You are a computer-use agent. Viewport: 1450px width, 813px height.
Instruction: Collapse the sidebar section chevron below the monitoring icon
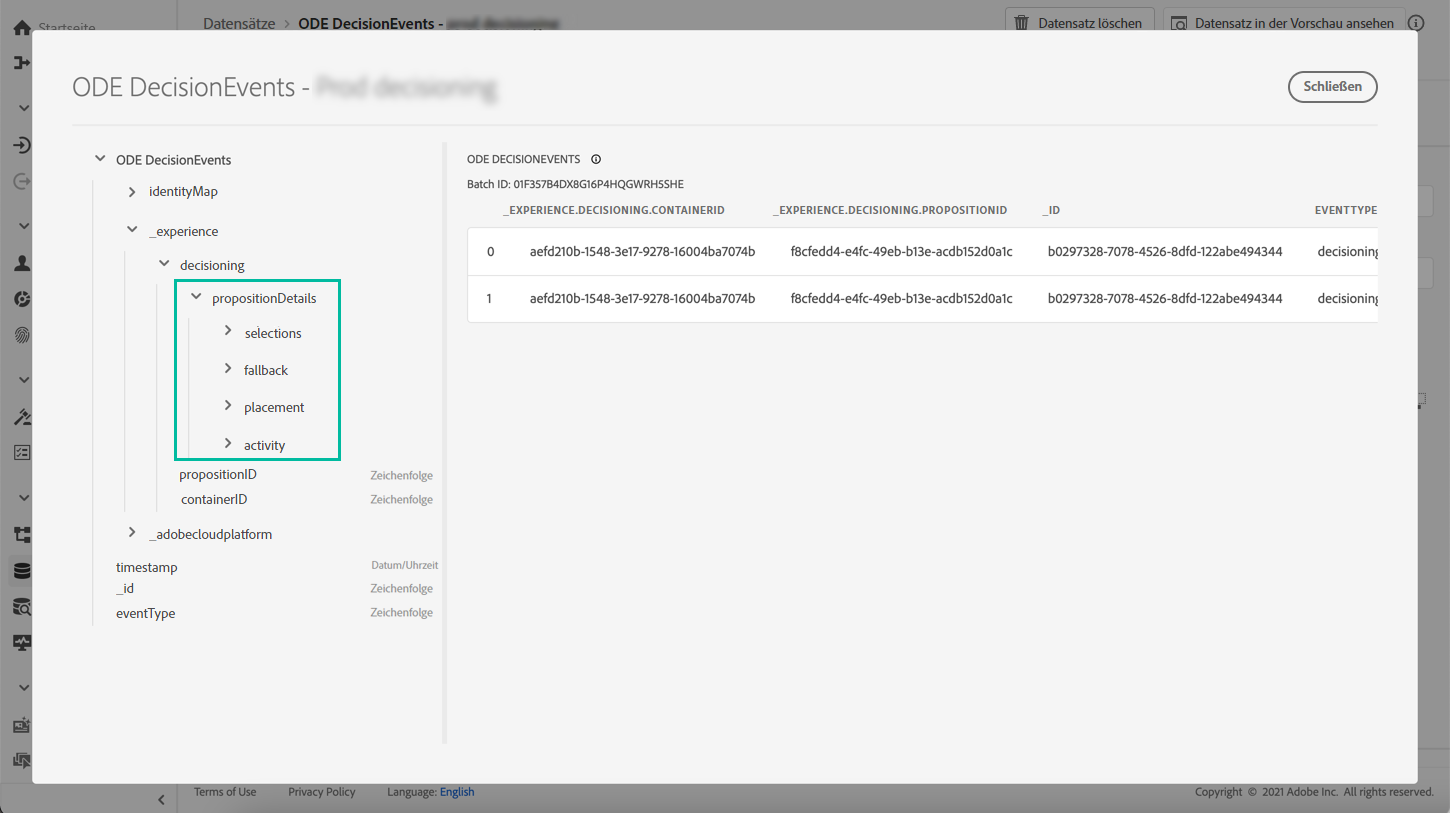click(x=24, y=688)
